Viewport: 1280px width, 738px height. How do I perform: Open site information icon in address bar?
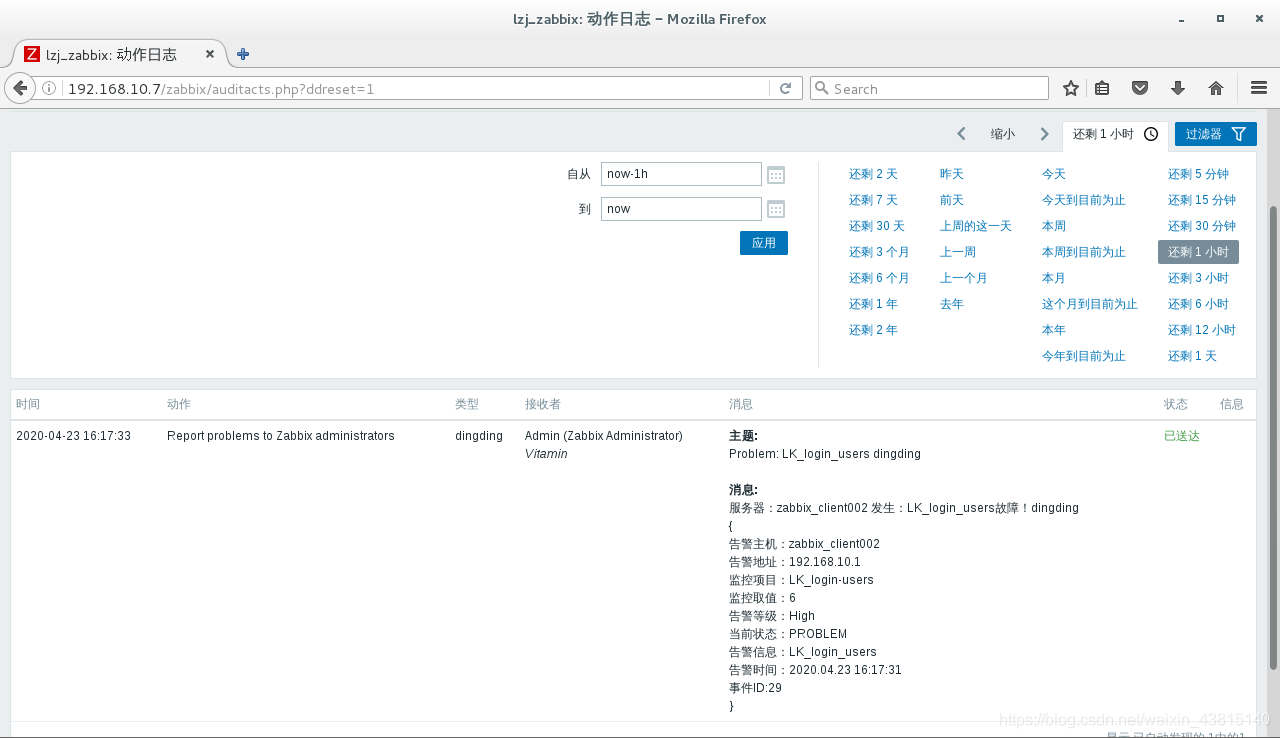pyautogui.click(x=49, y=88)
